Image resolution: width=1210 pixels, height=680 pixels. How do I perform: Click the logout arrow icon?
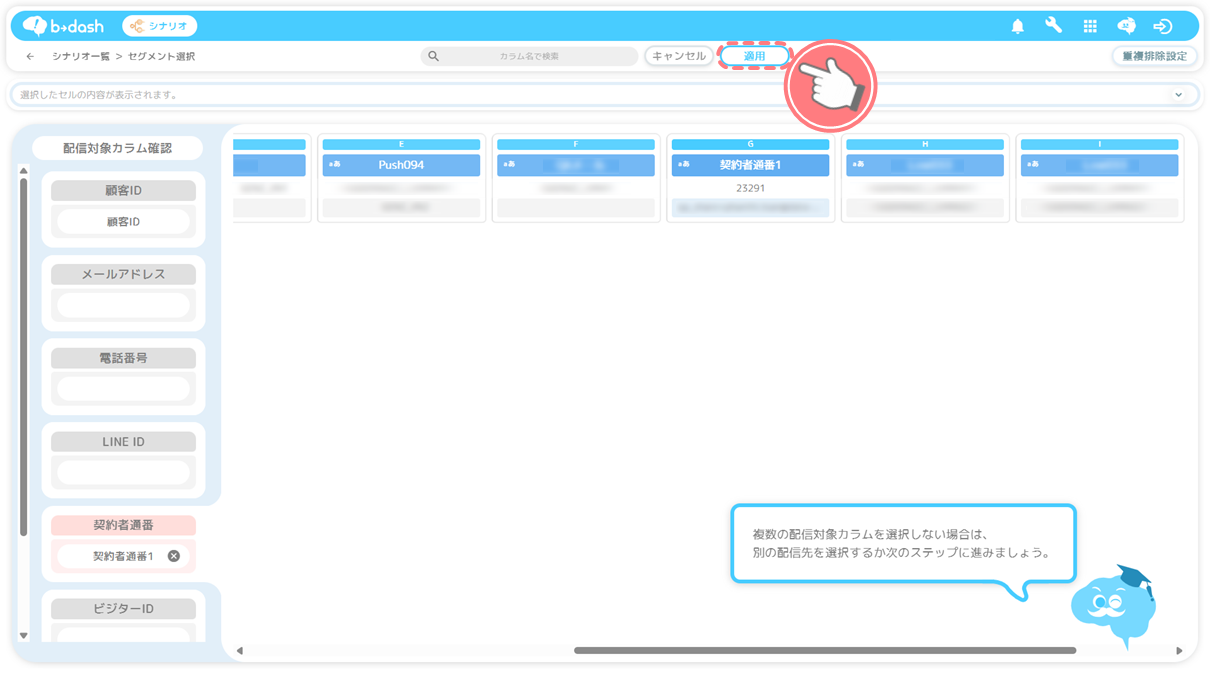point(1162,27)
